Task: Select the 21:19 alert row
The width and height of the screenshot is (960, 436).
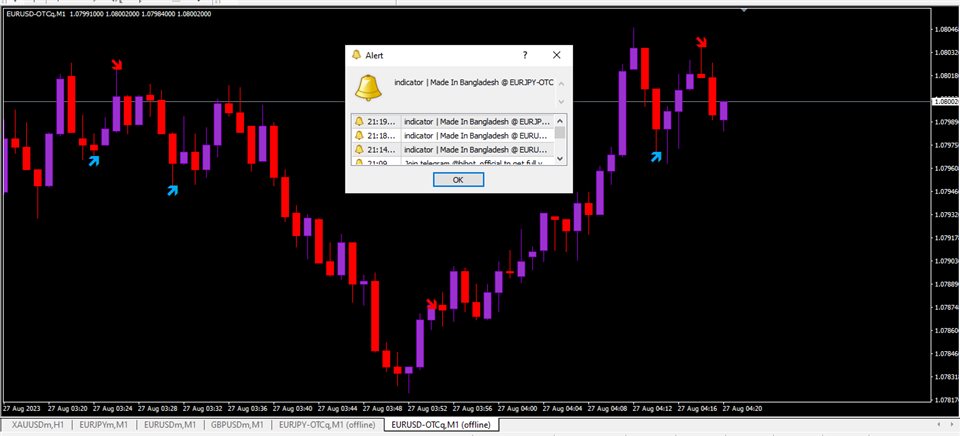Action: coord(452,121)
